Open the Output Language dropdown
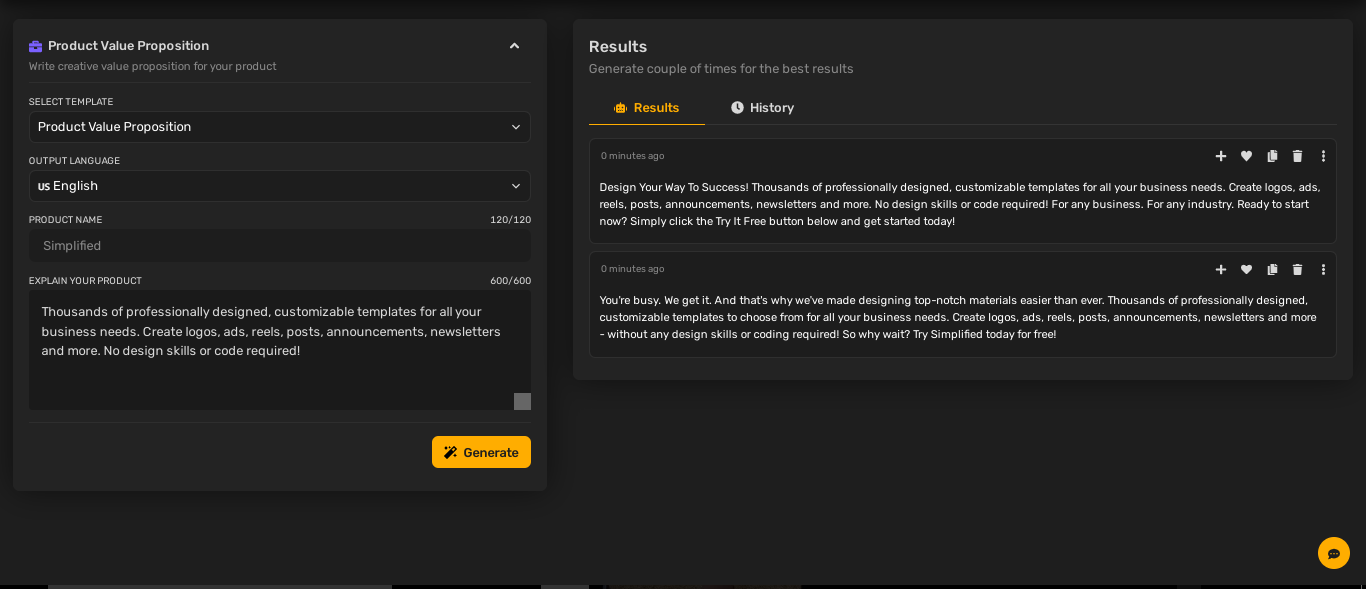Image resolution: width=1366 pixels, height=589 pixels. (280, 186)
